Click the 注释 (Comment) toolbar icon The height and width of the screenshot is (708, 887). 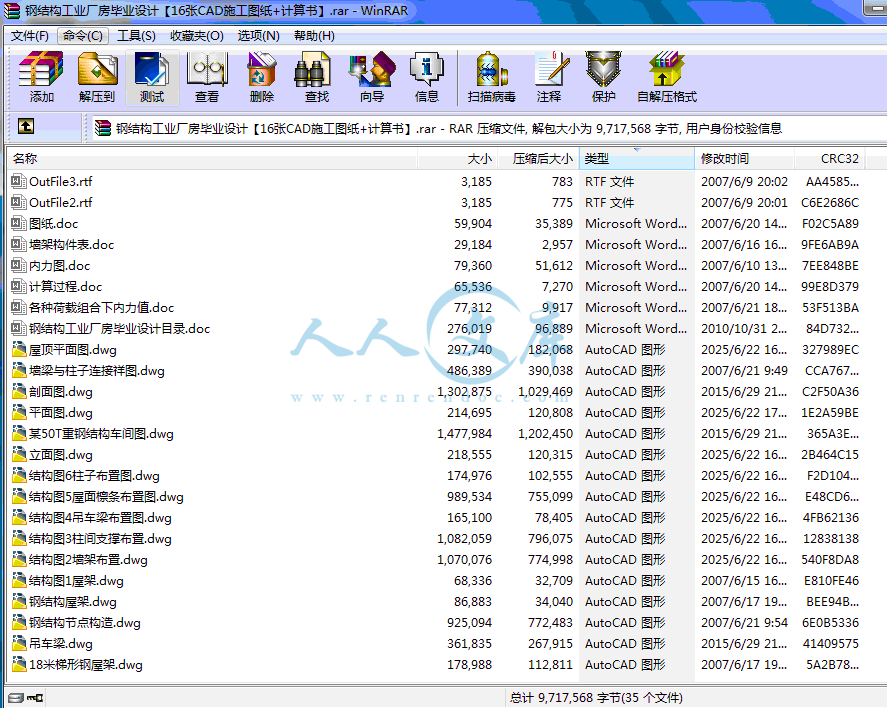[x=552, y=70]
